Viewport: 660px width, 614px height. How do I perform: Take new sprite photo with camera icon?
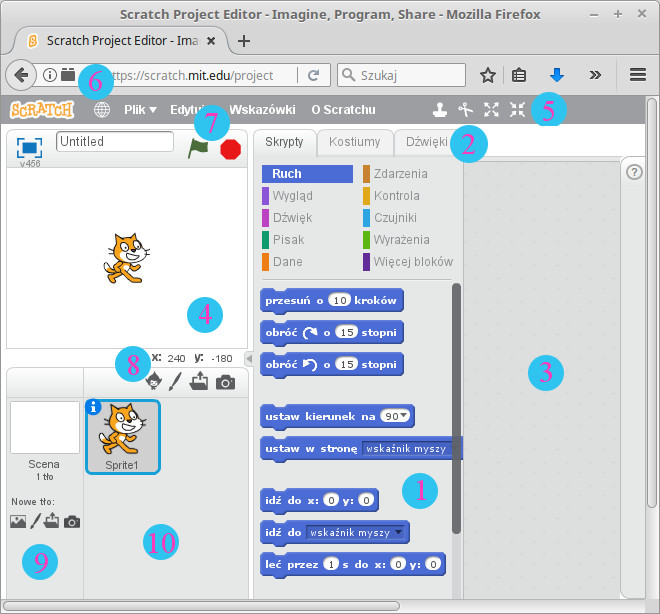coord(226,383)
